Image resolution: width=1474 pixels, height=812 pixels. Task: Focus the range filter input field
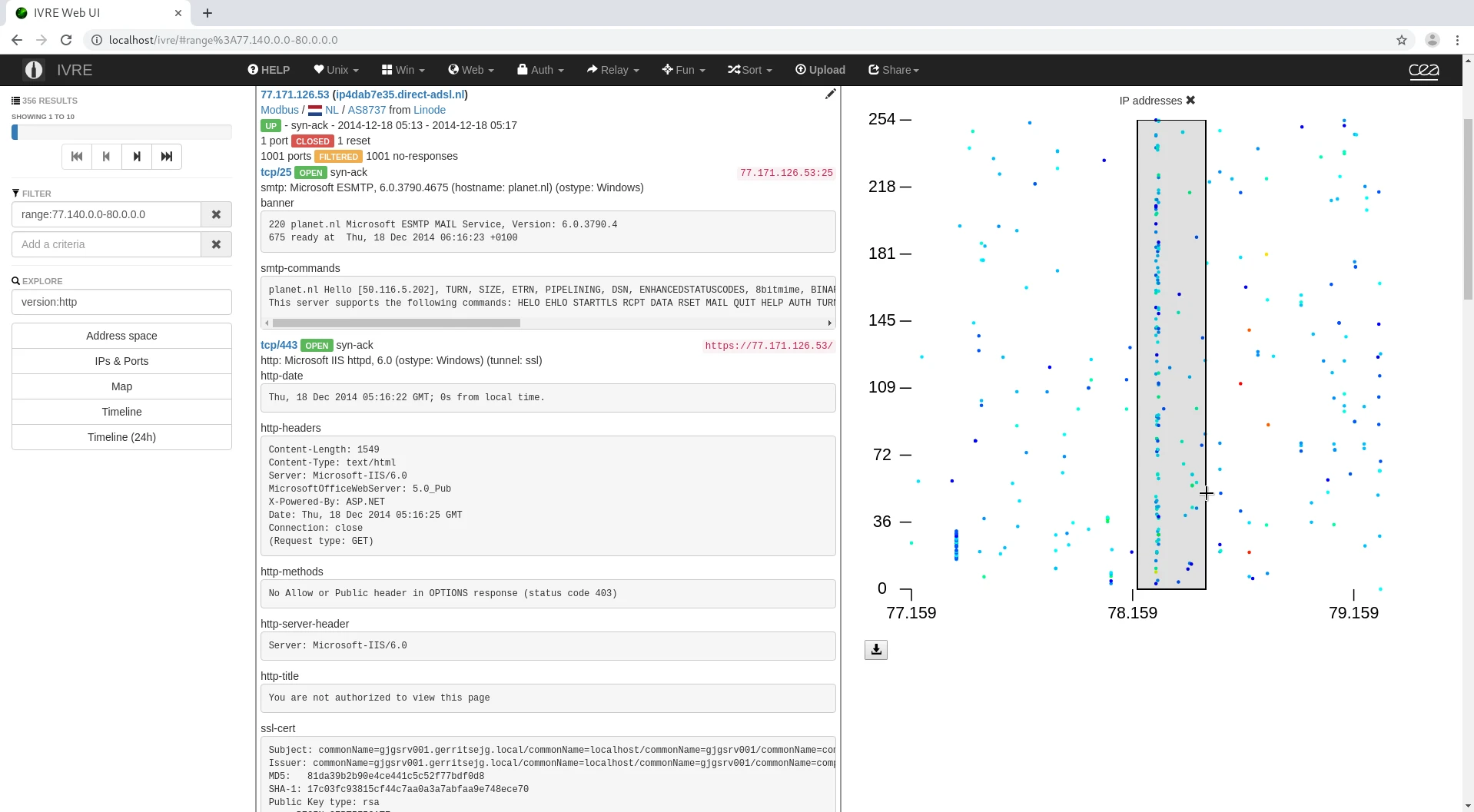click(x=106, y=215)
